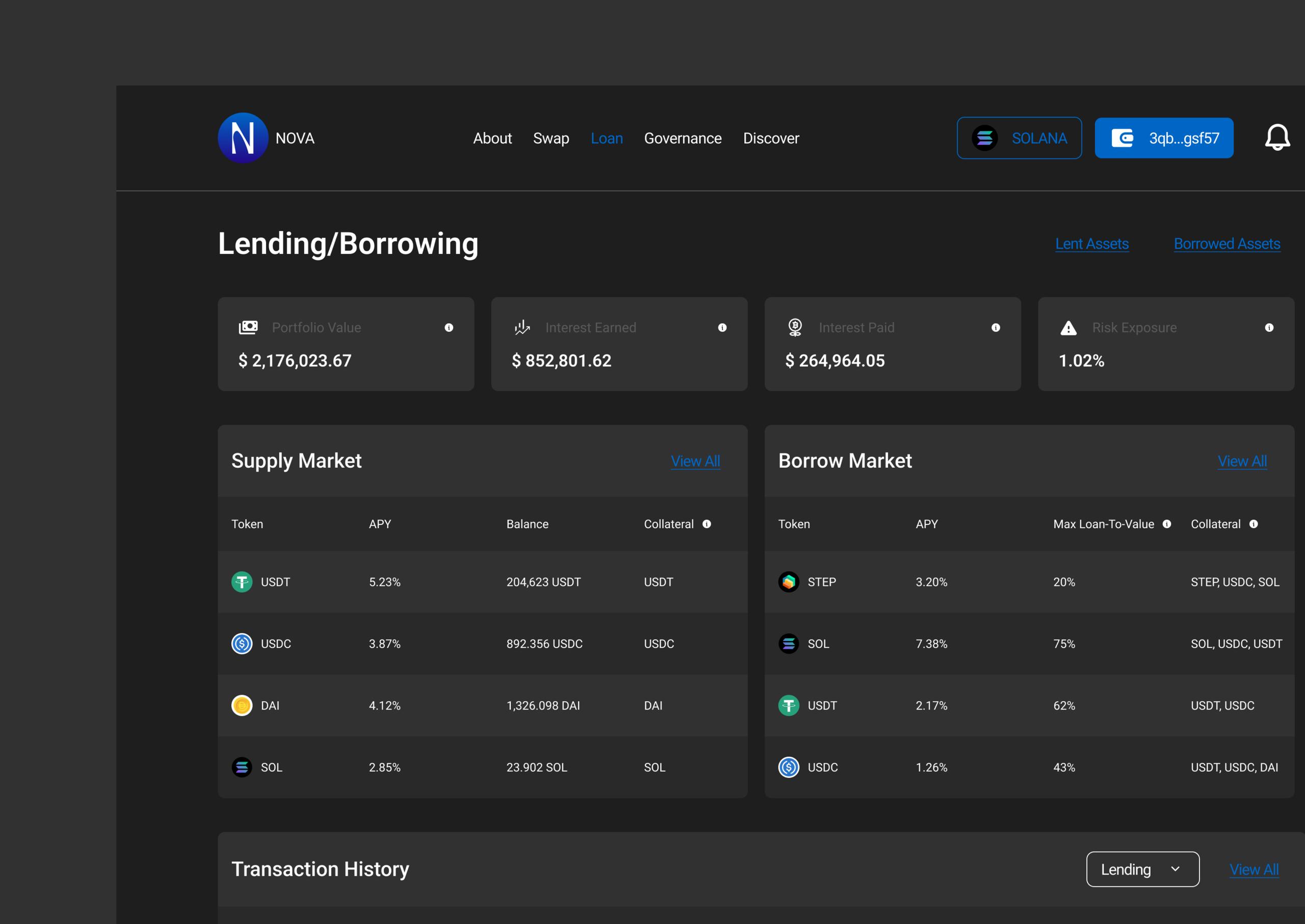Click the DAI token icon in Supply Market
This screenshot has width=1305, height=924.
(x=242, y=705)
